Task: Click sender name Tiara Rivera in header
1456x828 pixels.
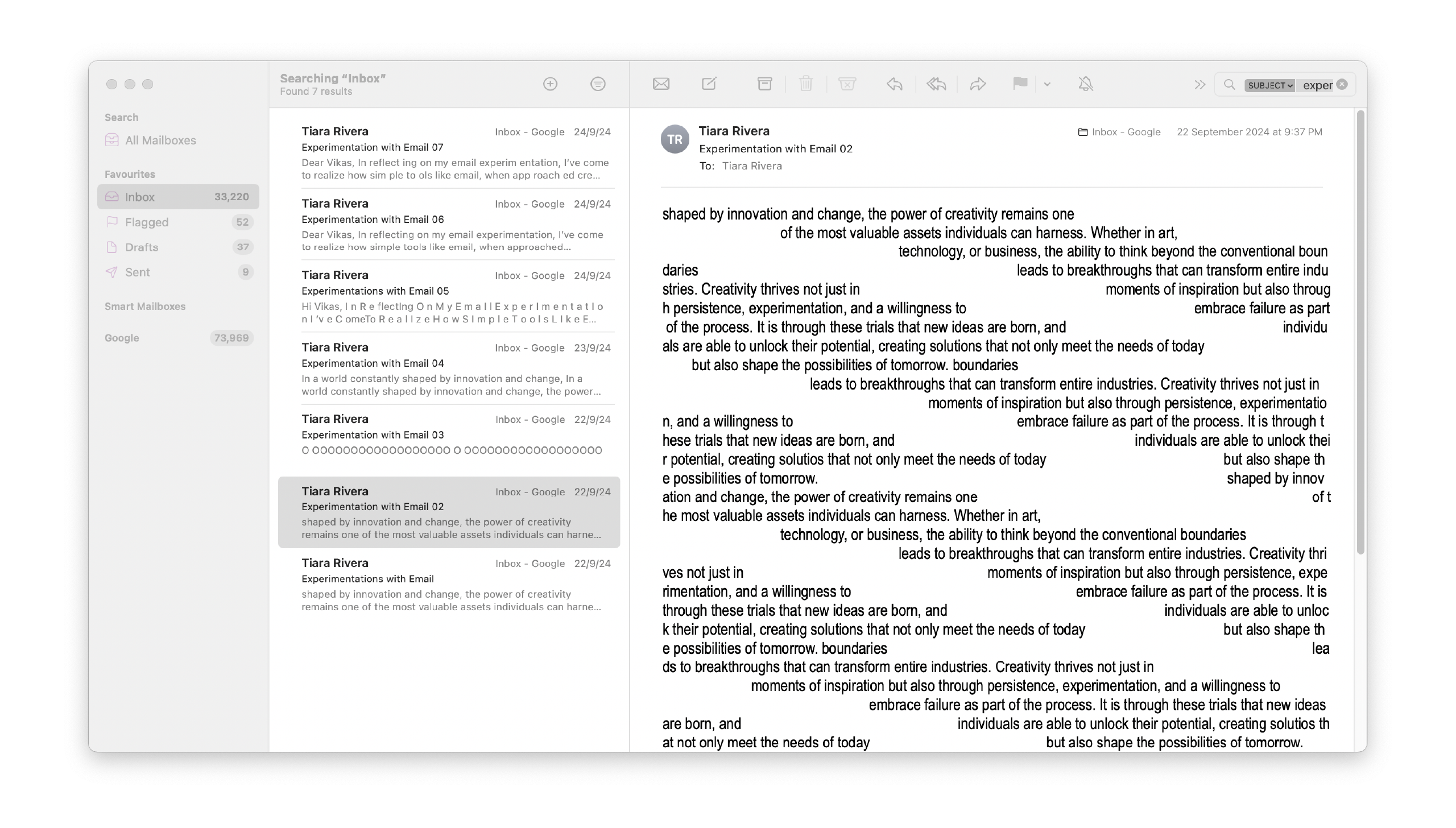Action: pos(734,131)
